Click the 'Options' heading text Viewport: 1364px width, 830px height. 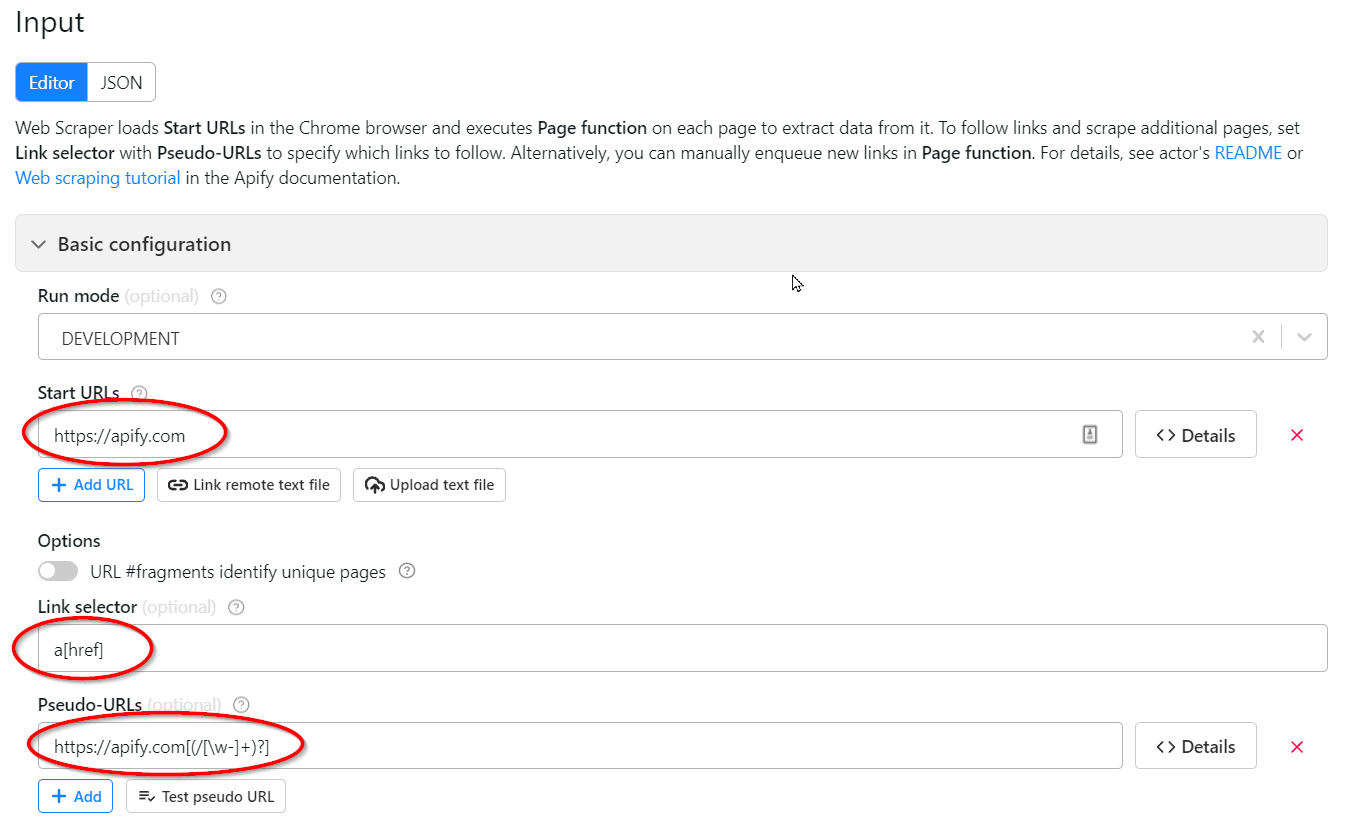[x=69, y=540]
